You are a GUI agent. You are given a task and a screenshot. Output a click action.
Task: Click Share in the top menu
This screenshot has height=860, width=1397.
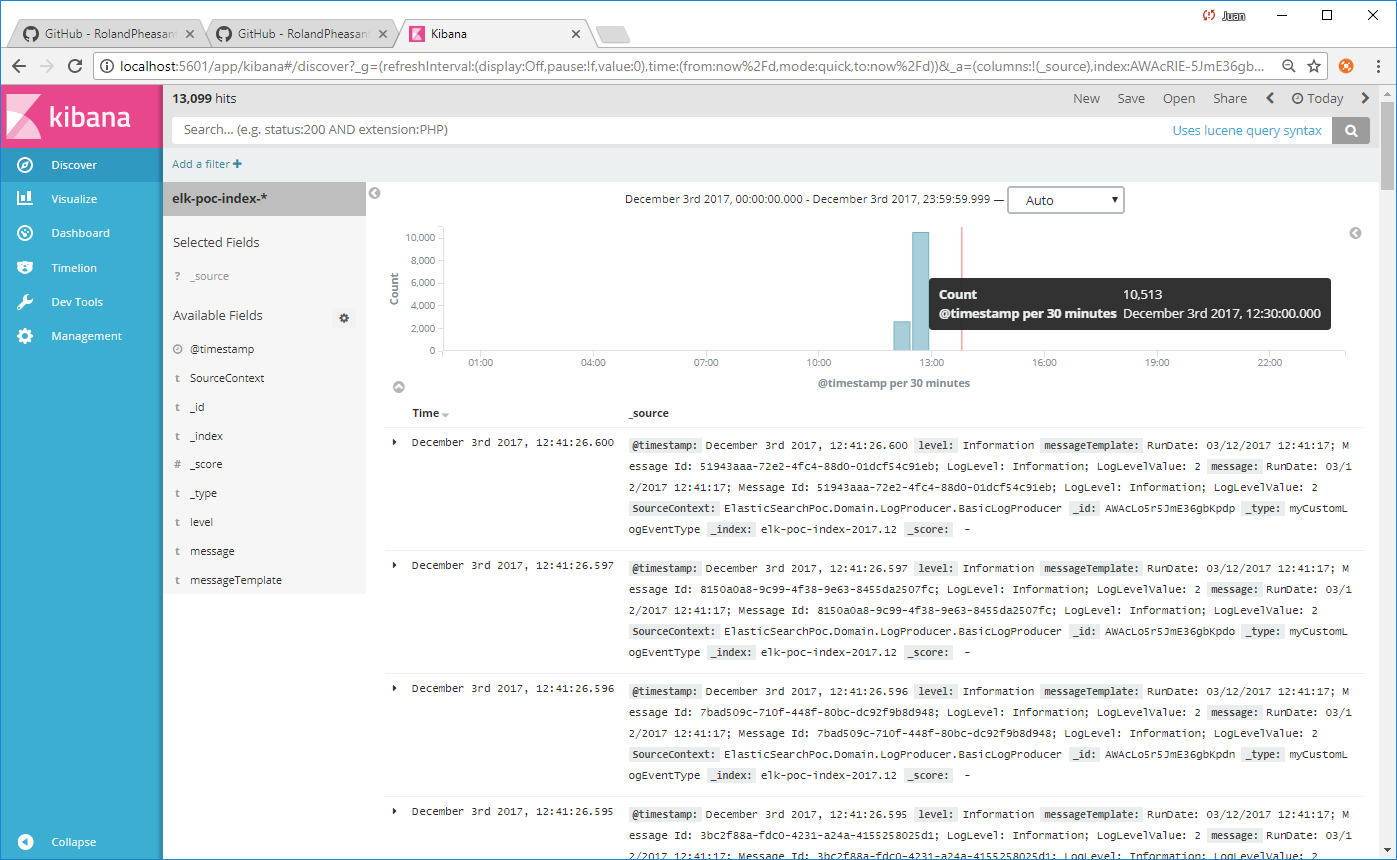coord(1230,98)
